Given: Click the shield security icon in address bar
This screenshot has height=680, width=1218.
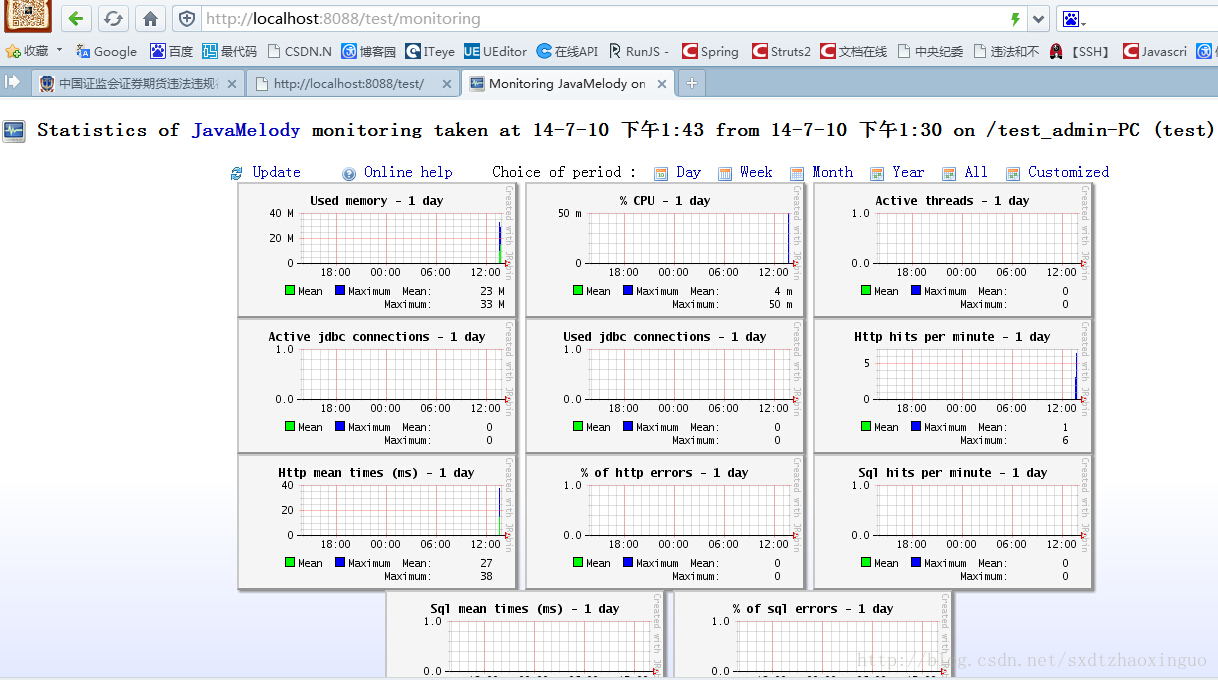Looking at the screenshot, I should 187,19.
